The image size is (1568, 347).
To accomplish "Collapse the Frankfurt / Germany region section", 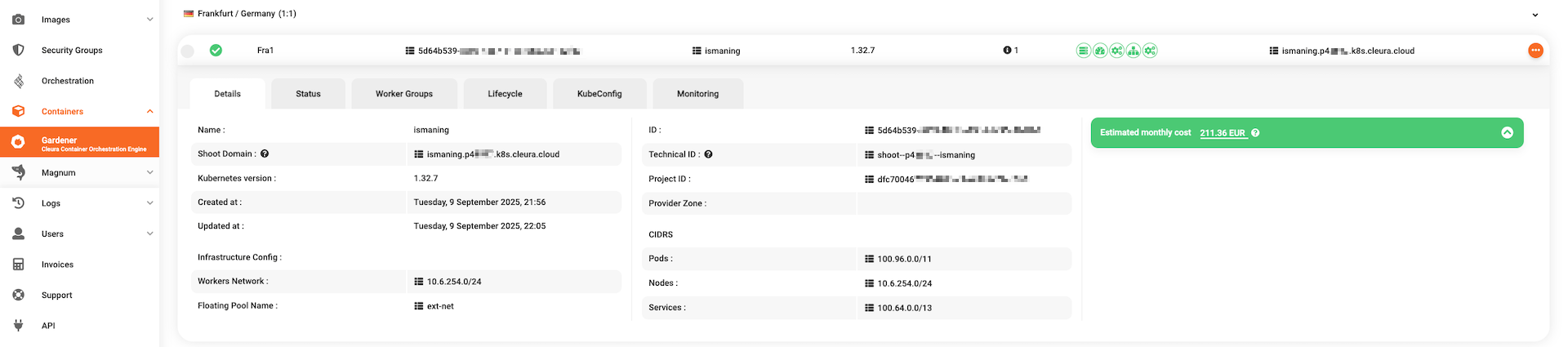I will [x=1535, y=15].
